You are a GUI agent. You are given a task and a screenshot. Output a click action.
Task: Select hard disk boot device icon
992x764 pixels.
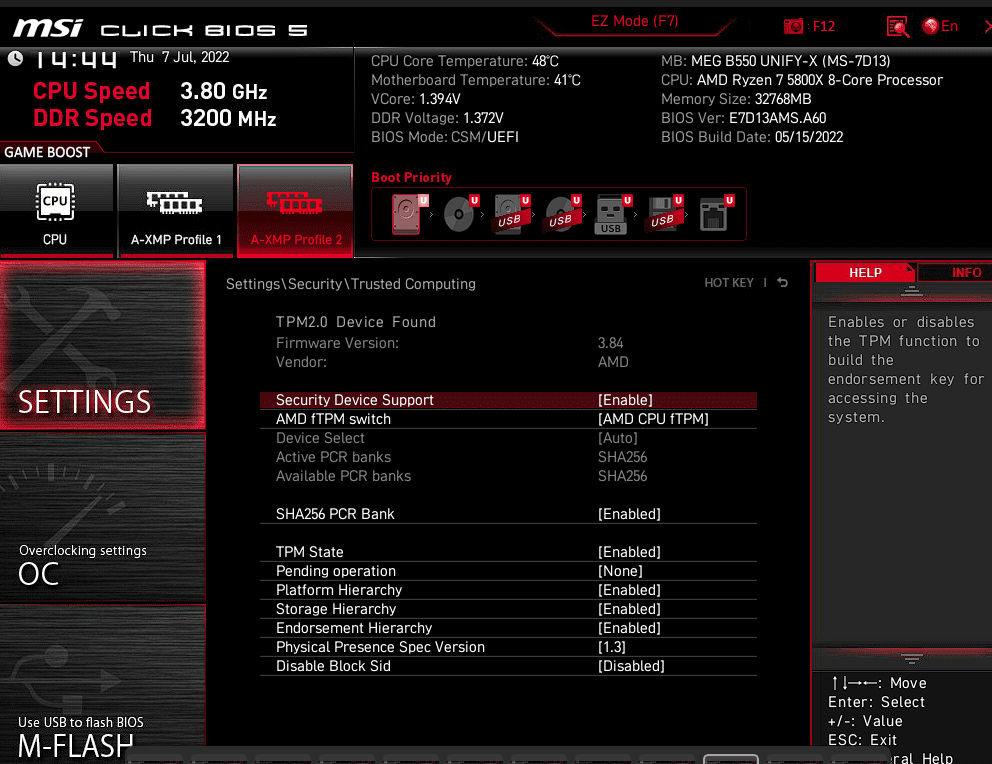[x=406, y=214]
